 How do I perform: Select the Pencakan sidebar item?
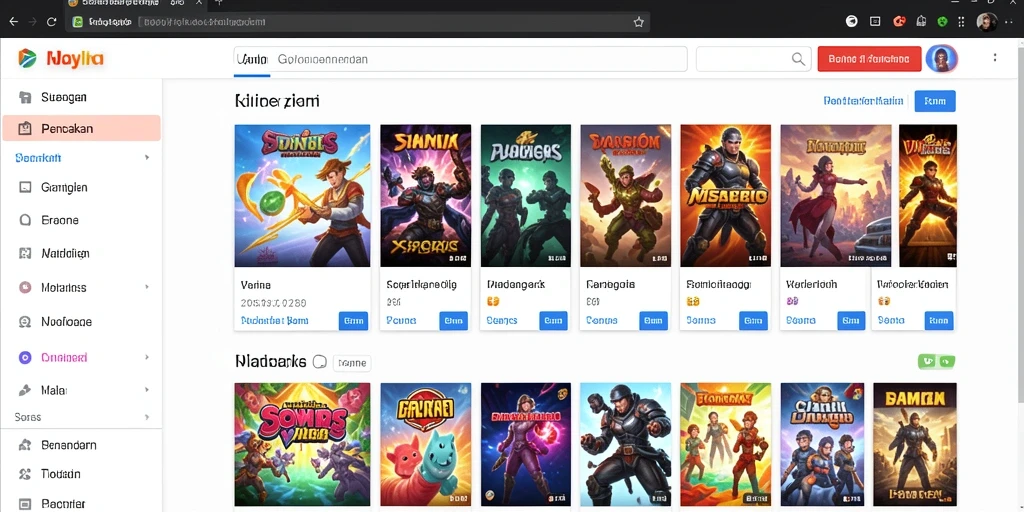tap(82, 129)
